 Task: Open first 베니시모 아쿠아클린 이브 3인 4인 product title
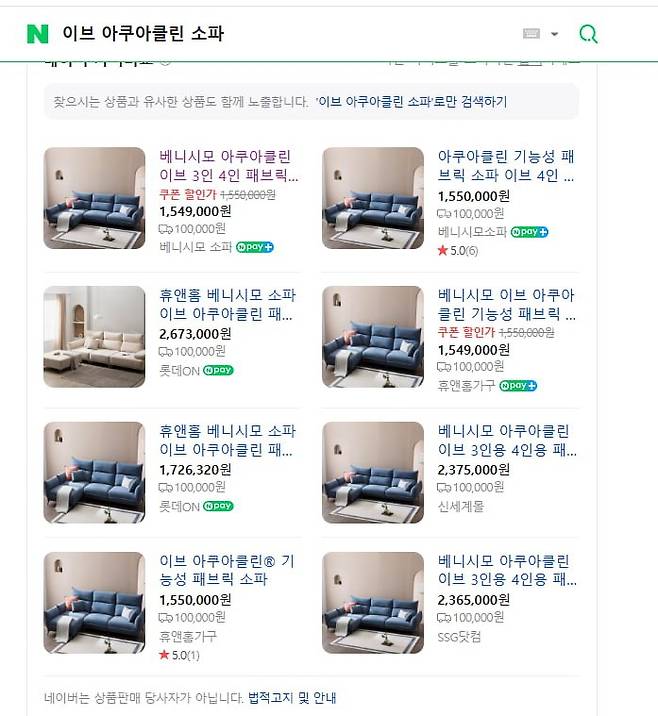(228, 166)
